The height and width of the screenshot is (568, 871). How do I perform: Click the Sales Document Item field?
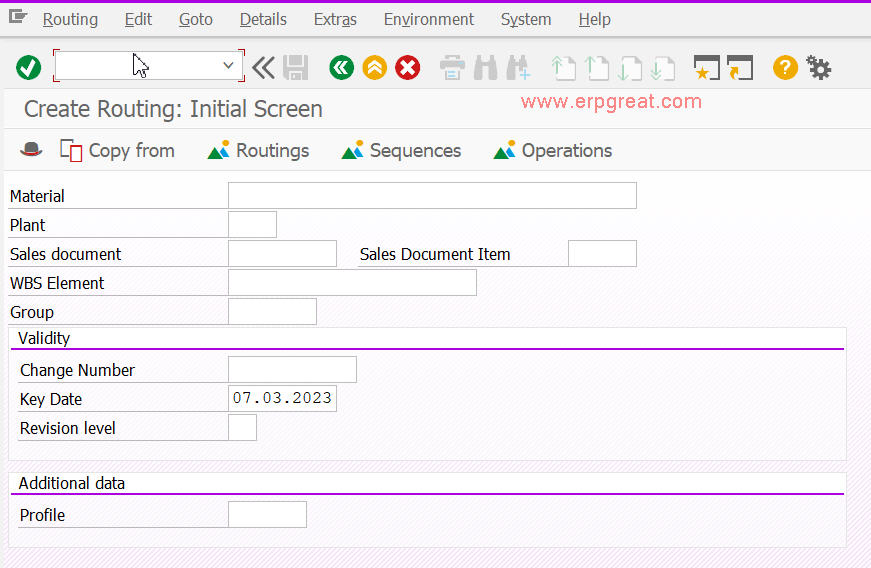pyautogui.click(x=602, y=253)
